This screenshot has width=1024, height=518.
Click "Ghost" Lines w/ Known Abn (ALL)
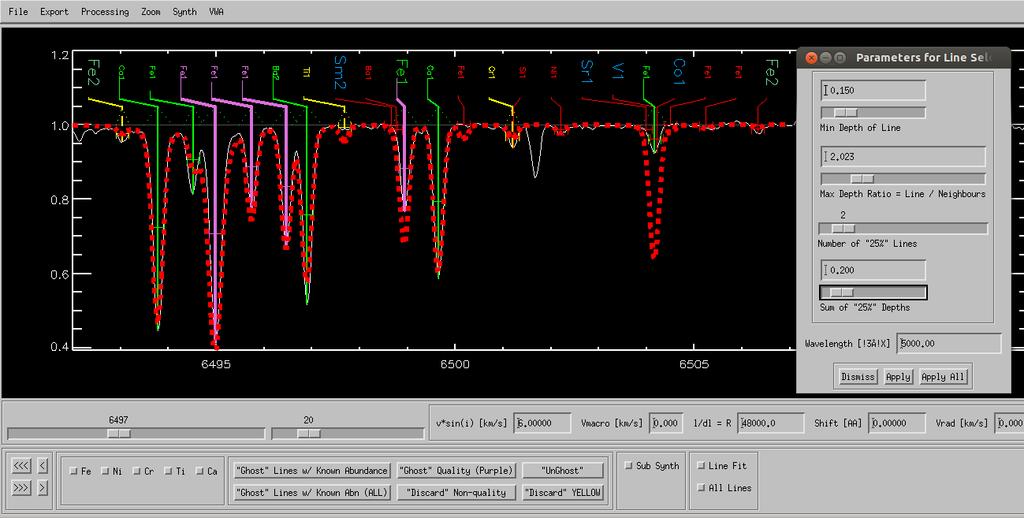point(312,493)
